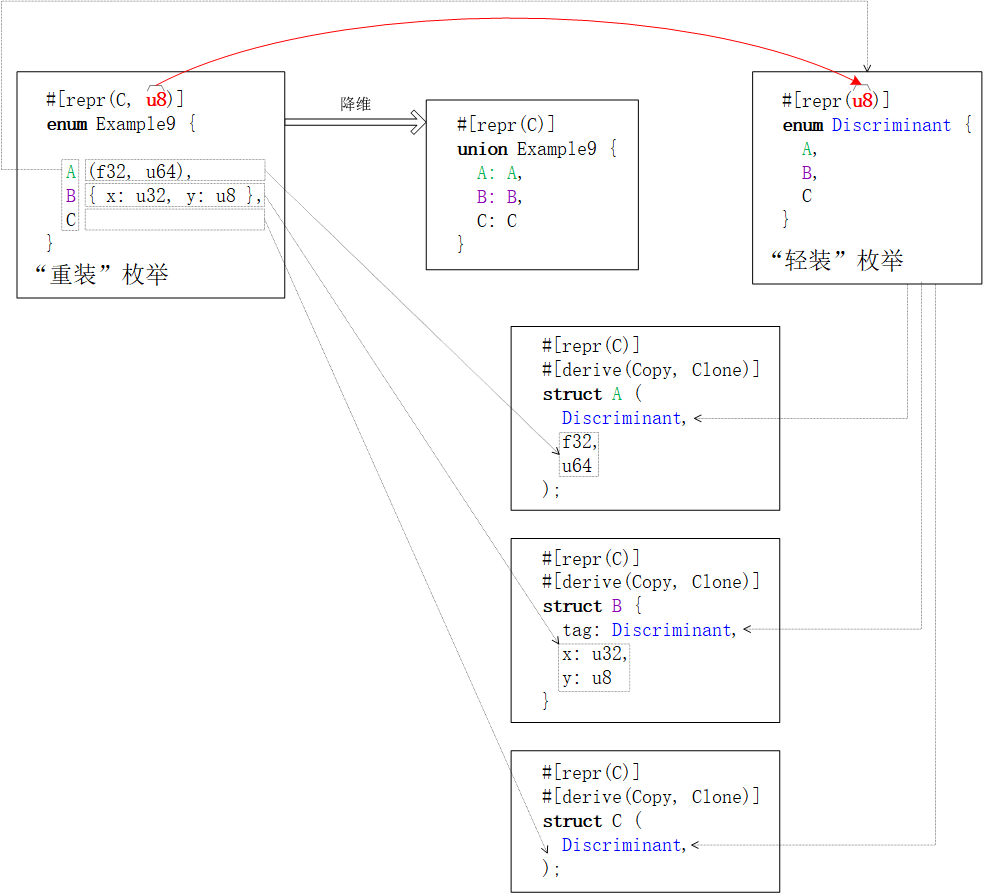Click 'Discriminant,' inside struct A
The width and height of the screenshot is (983, 893).
(x=624, y=418)
